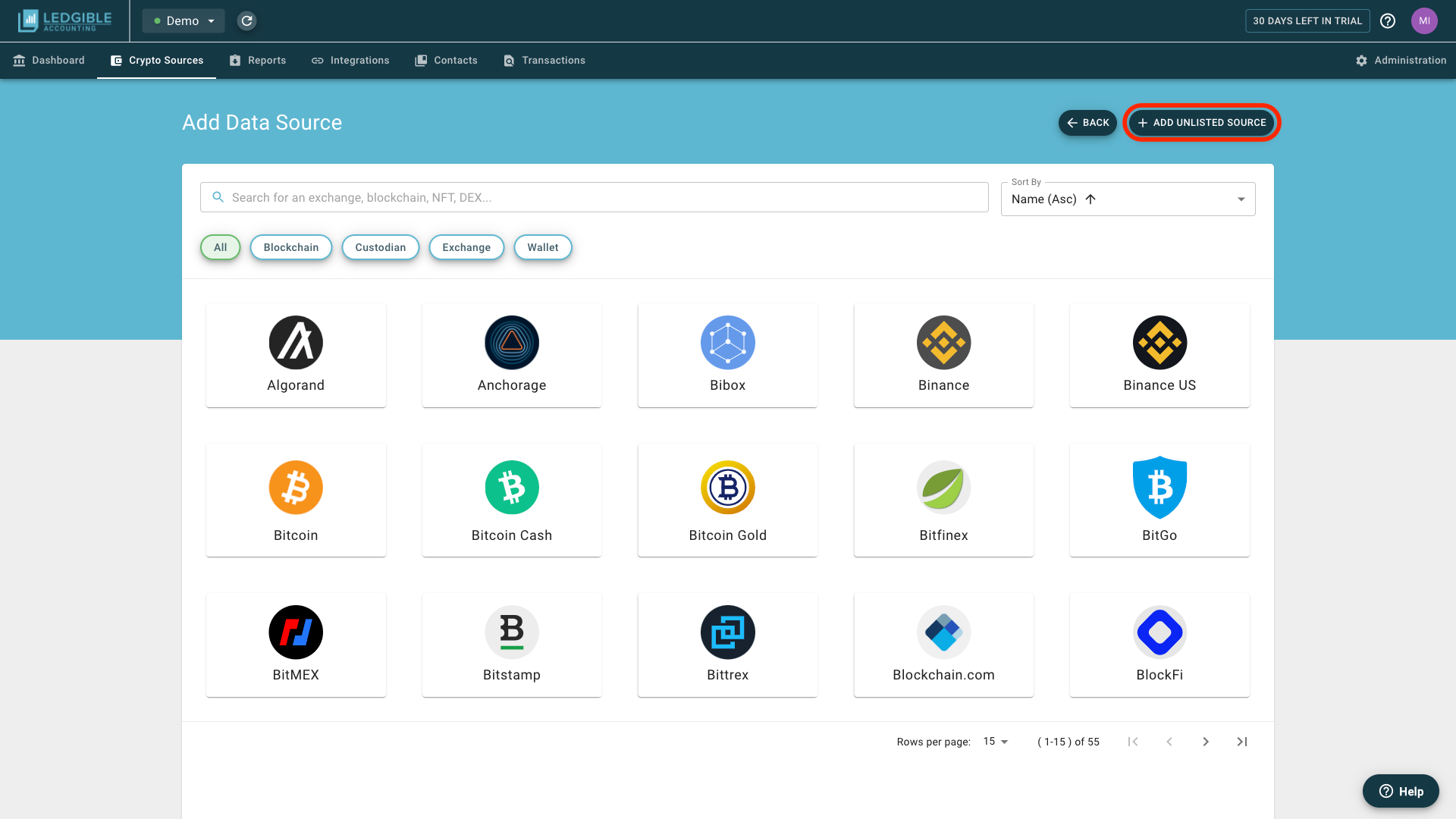Viewport: 1456px width, 819px height.
Task: Click the Bitstamp card label
Action: coord(512,675)
